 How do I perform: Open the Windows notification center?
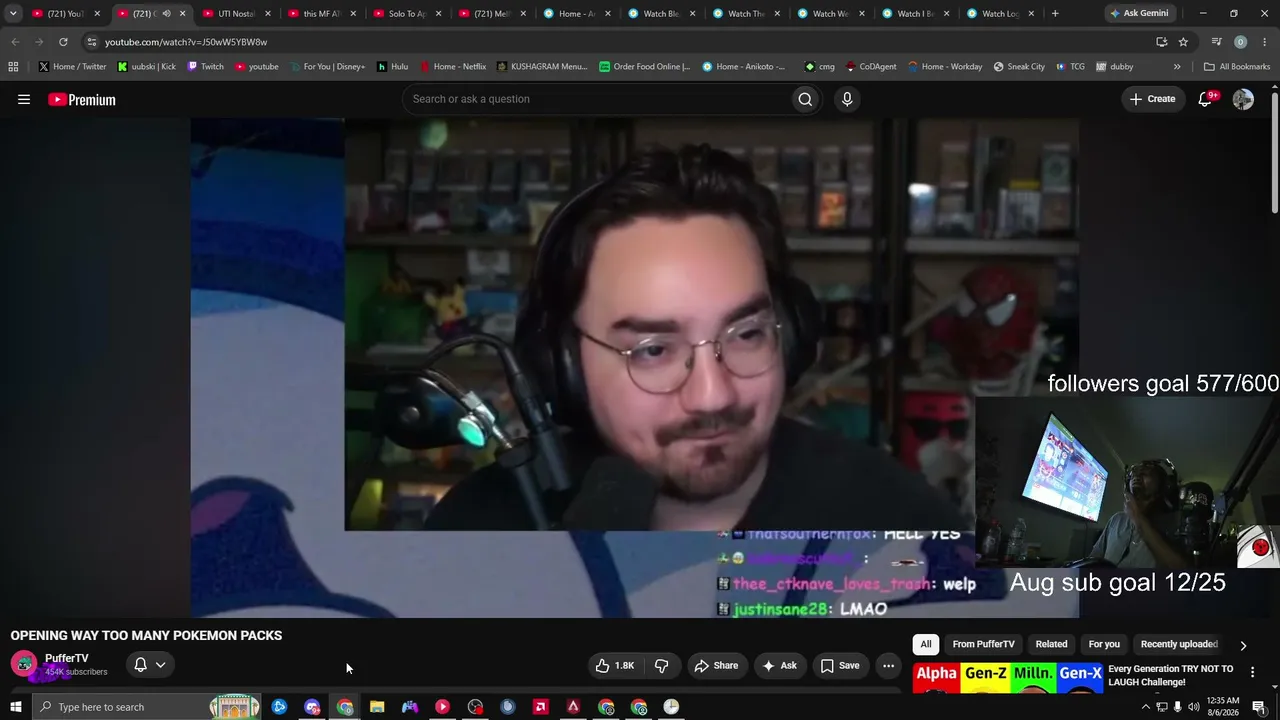(1259, 707)
